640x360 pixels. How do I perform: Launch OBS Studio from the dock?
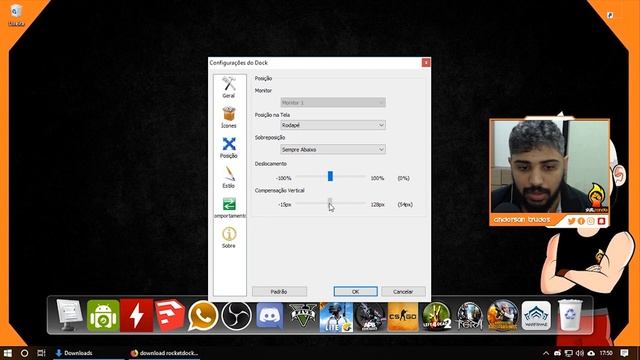tap(236, 316)
